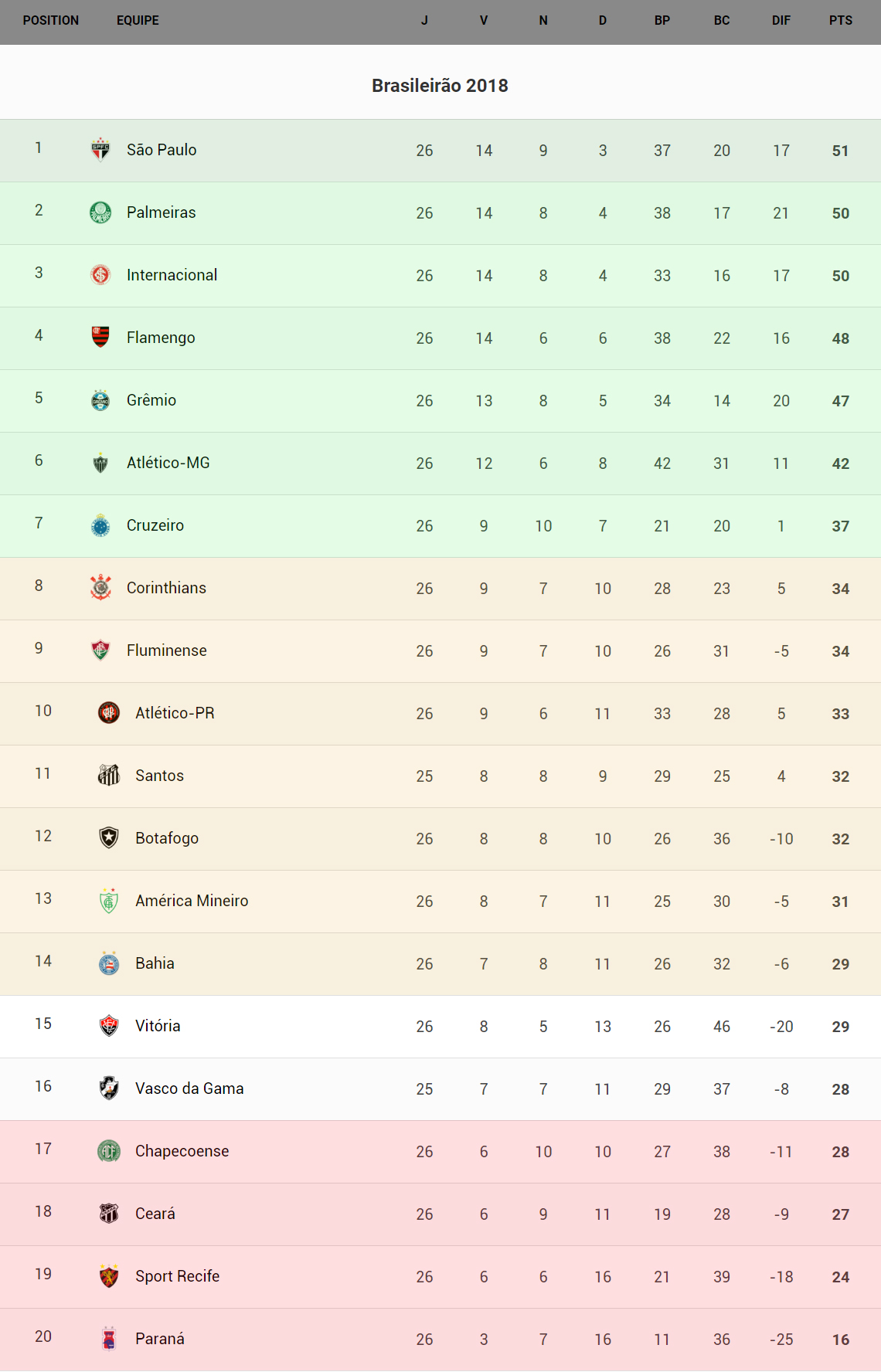Click the PTS column header
881x1372 pixels.
[x=840, y=21]
